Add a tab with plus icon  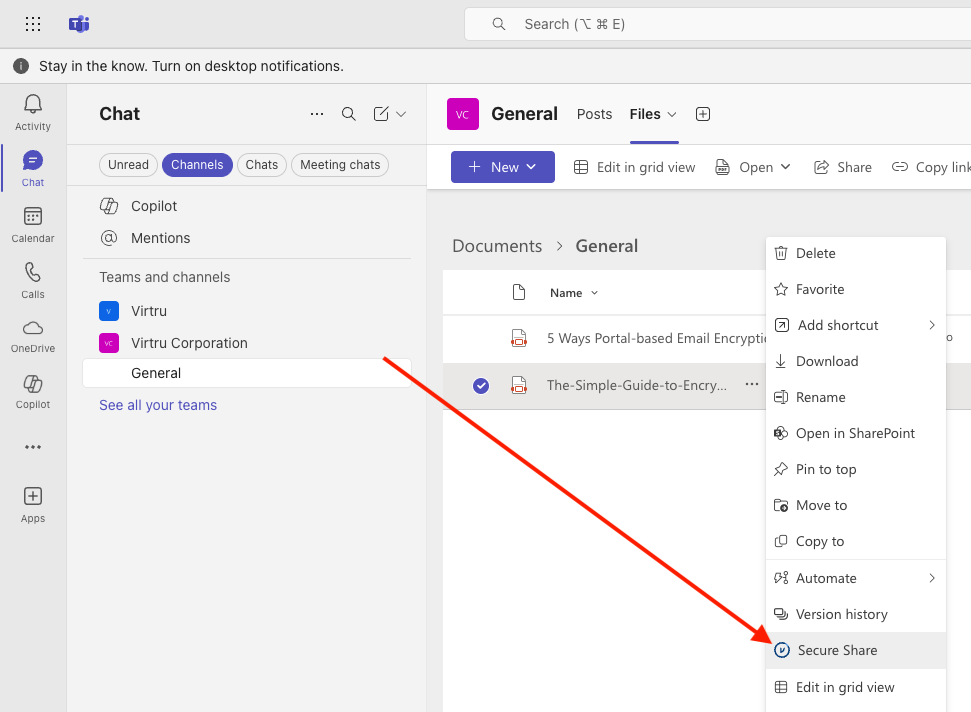pyautogui.click(x=702, y=114)
